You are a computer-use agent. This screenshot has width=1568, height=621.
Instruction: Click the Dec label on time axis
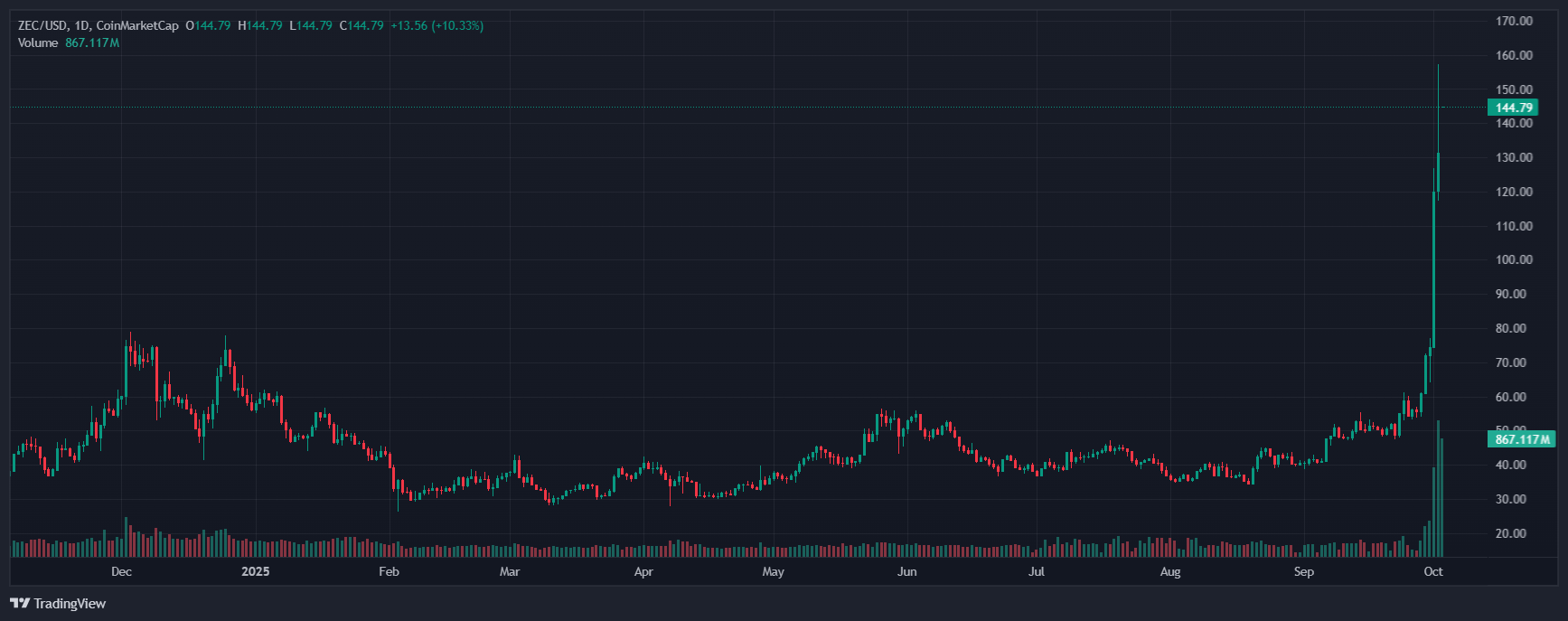pos(121,571)
